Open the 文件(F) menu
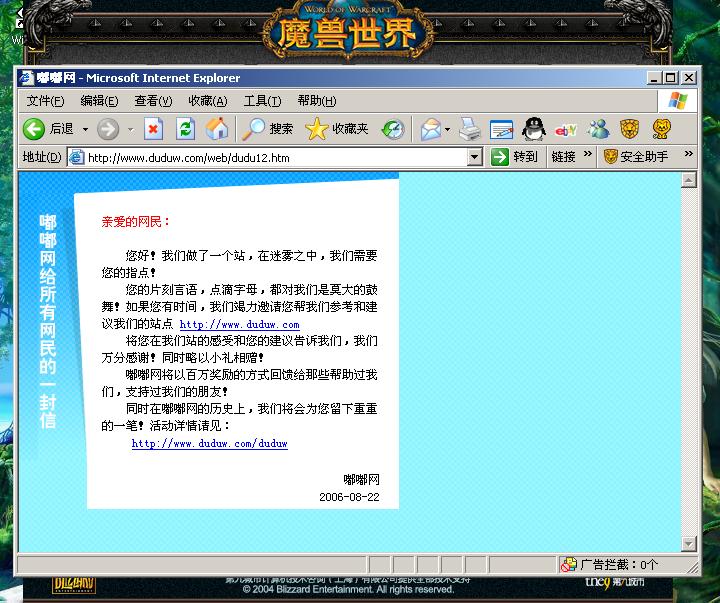 click(x=45, y=101)
